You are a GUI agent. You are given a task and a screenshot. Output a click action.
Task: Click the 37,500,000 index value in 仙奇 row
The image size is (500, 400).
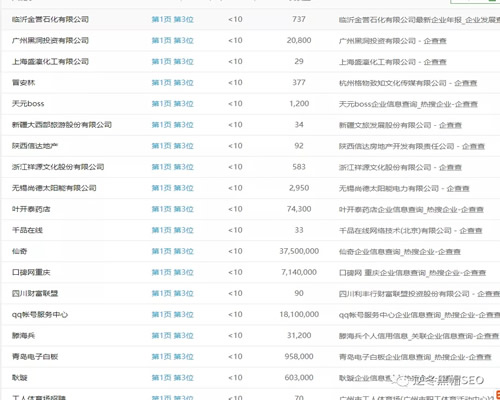point(299,251)
